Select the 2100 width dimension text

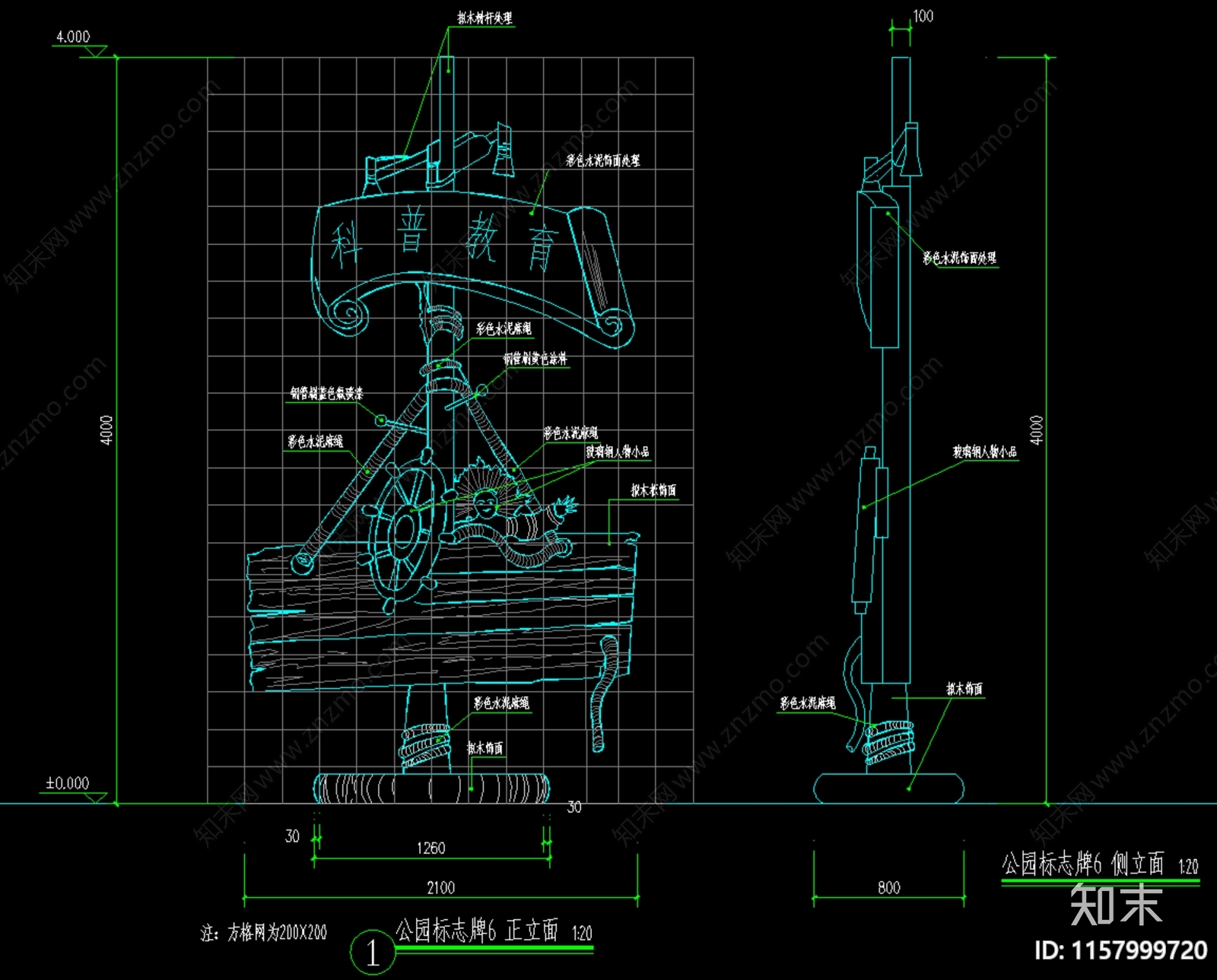[440, 887]
